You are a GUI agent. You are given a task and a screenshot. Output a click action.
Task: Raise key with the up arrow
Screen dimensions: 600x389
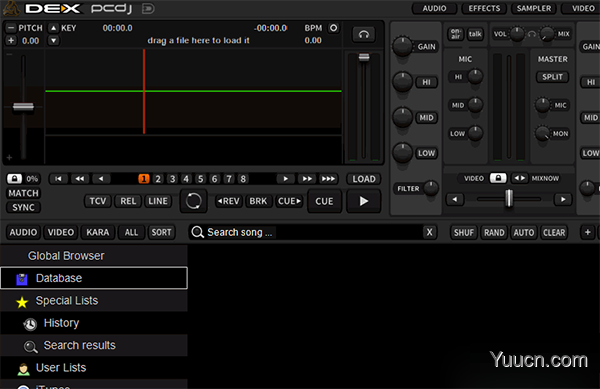pos(54,28)
